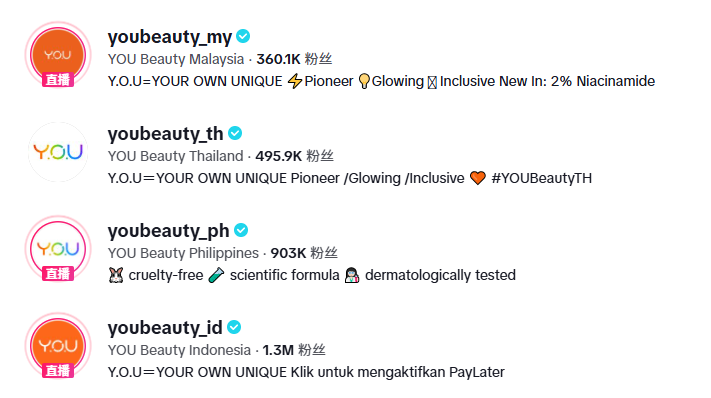Open youbeauty_id orange profile avatar

(58, 345)
